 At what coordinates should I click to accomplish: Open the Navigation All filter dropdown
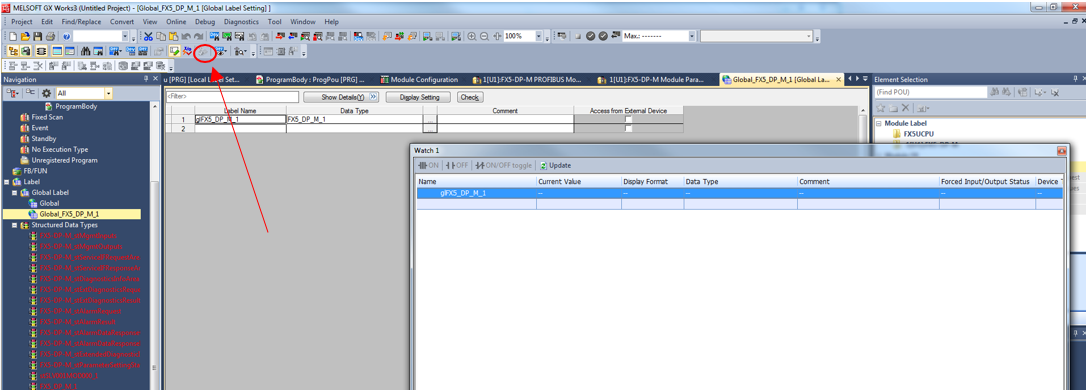tap(109, 93)
